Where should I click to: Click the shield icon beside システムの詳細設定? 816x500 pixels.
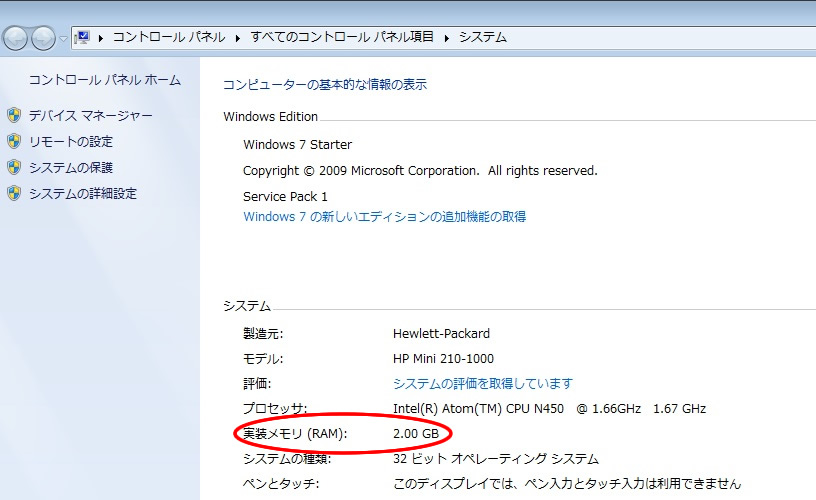[14, 194]
